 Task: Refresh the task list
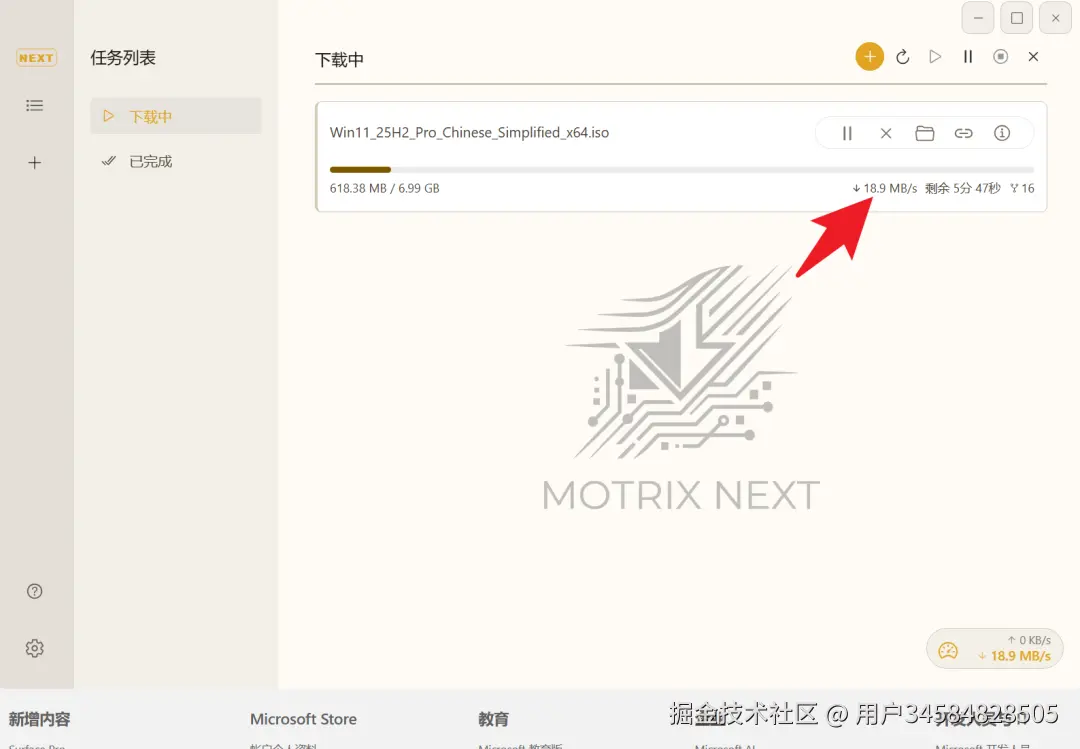[x=903, y=57]
